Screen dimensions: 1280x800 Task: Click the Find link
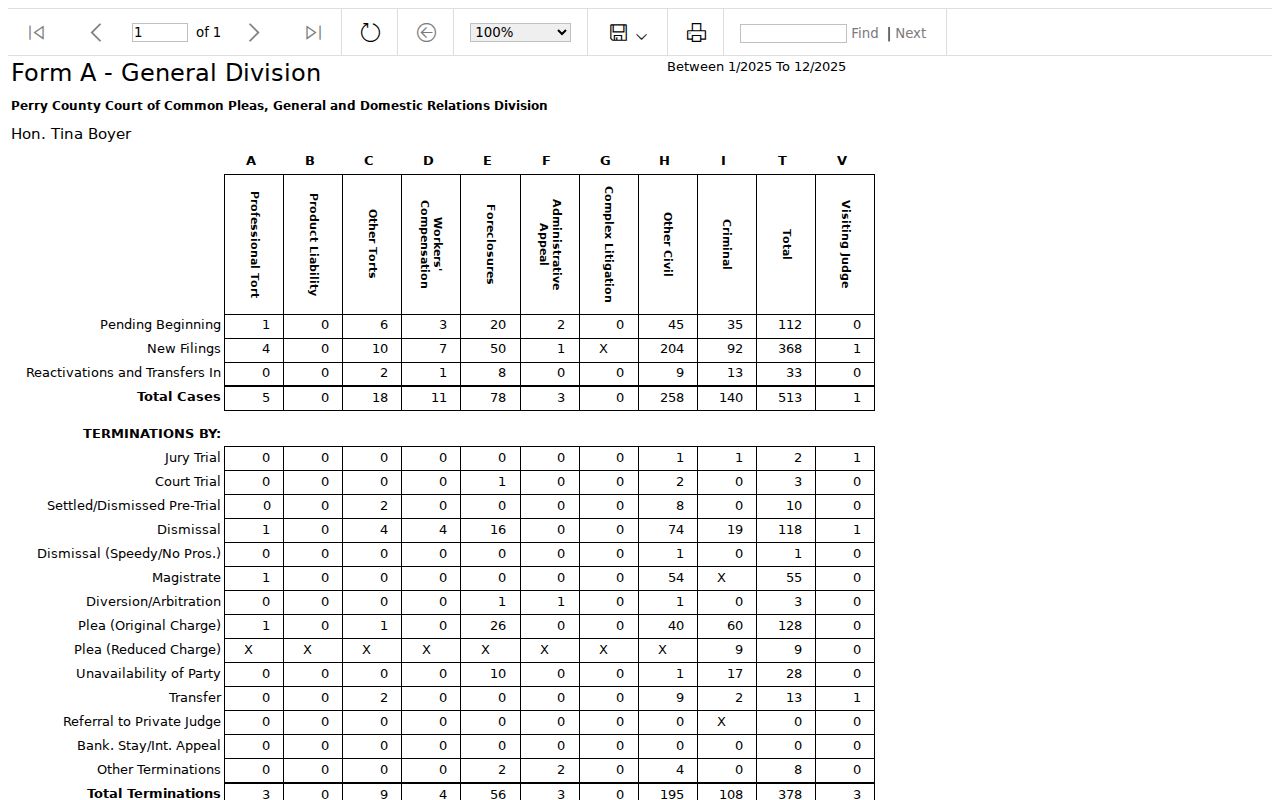(x=864, y=33)
